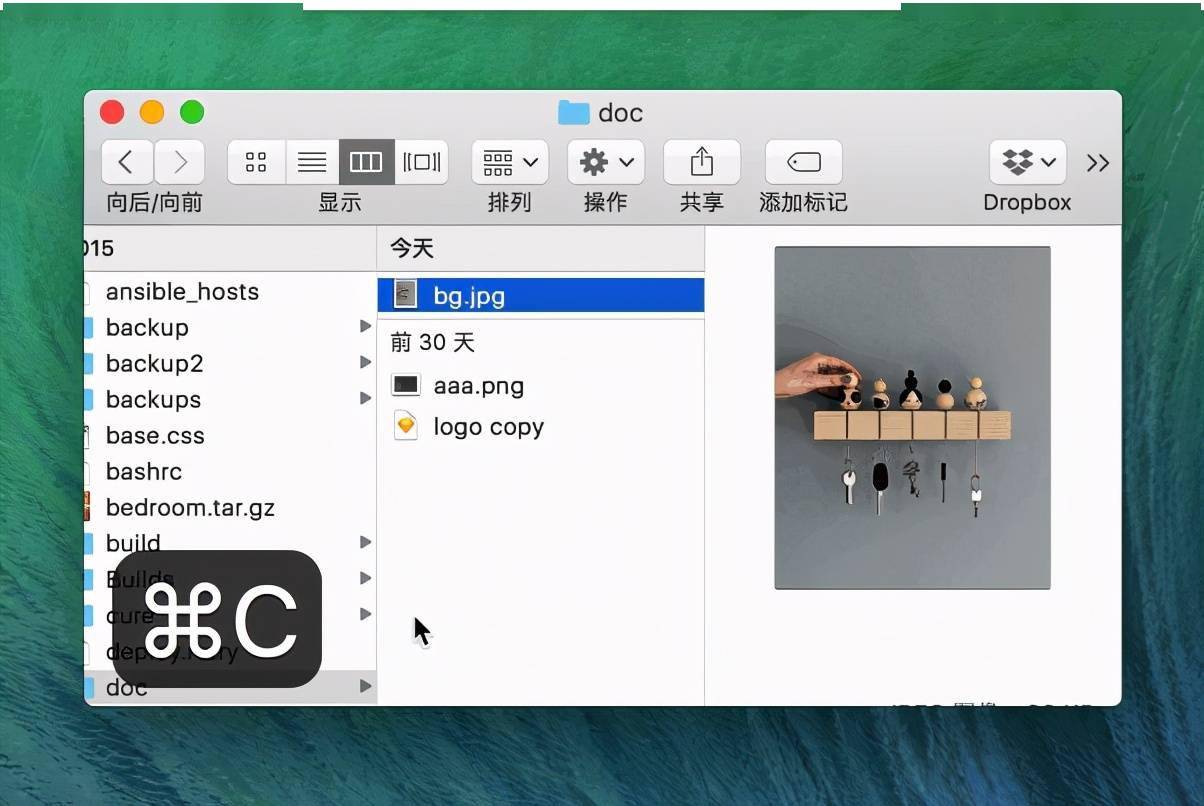Click the 添加标记 tag button
Screen dimensions: 1204x806
803,162
